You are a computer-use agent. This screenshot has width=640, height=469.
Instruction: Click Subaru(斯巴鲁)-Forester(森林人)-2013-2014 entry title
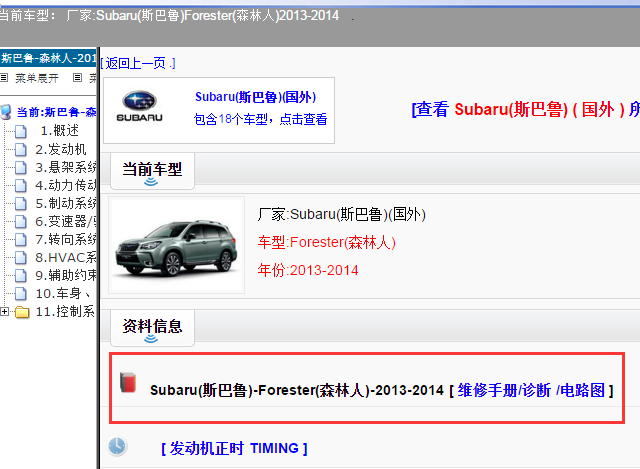coord(297,391)
